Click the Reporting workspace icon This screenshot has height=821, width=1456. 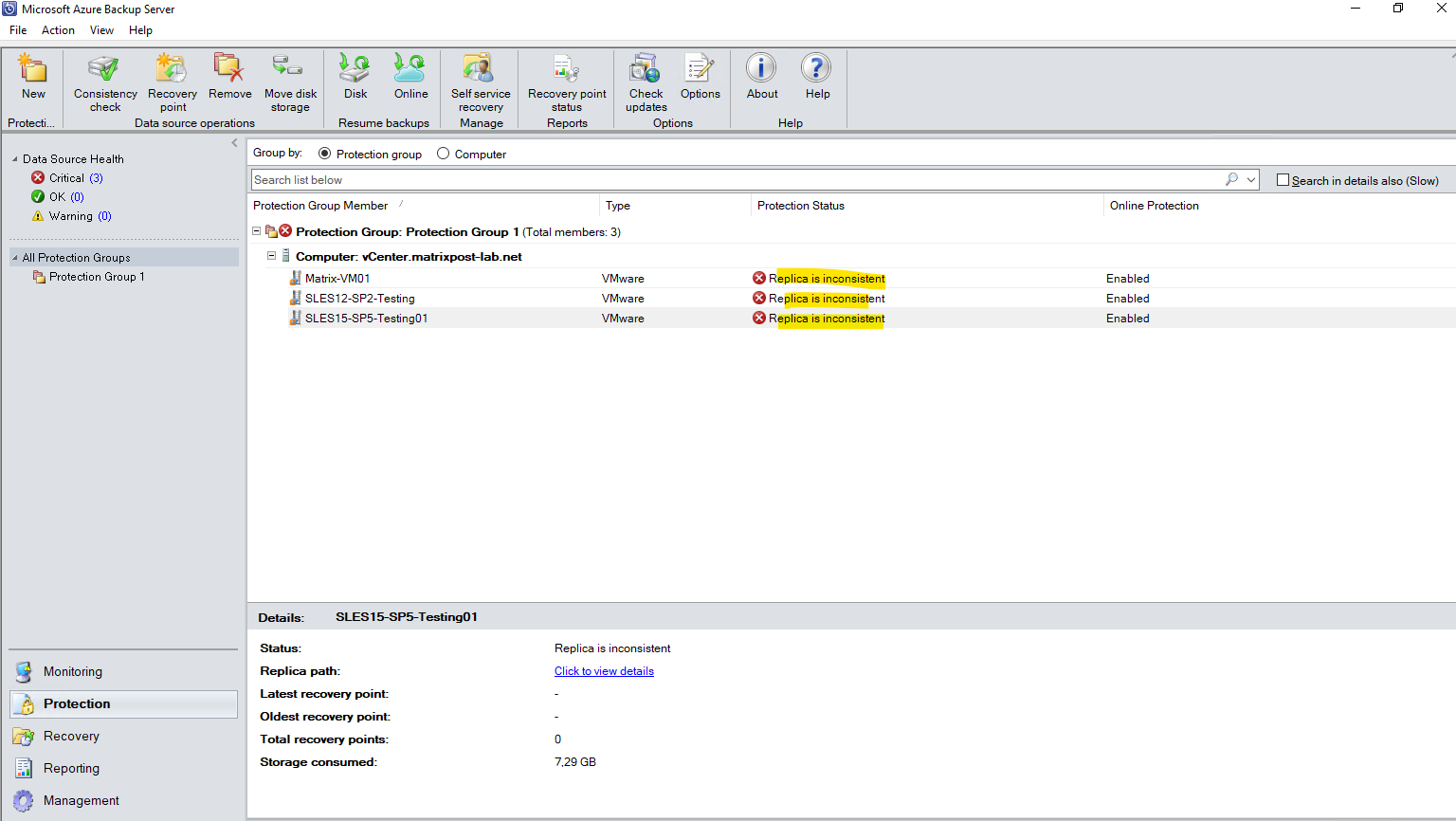(x=24, y=768)
